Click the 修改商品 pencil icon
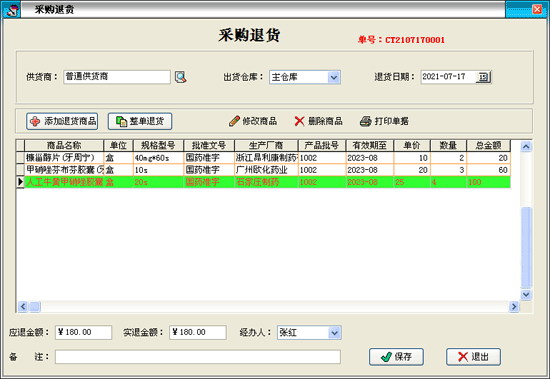 click(234, 121)
